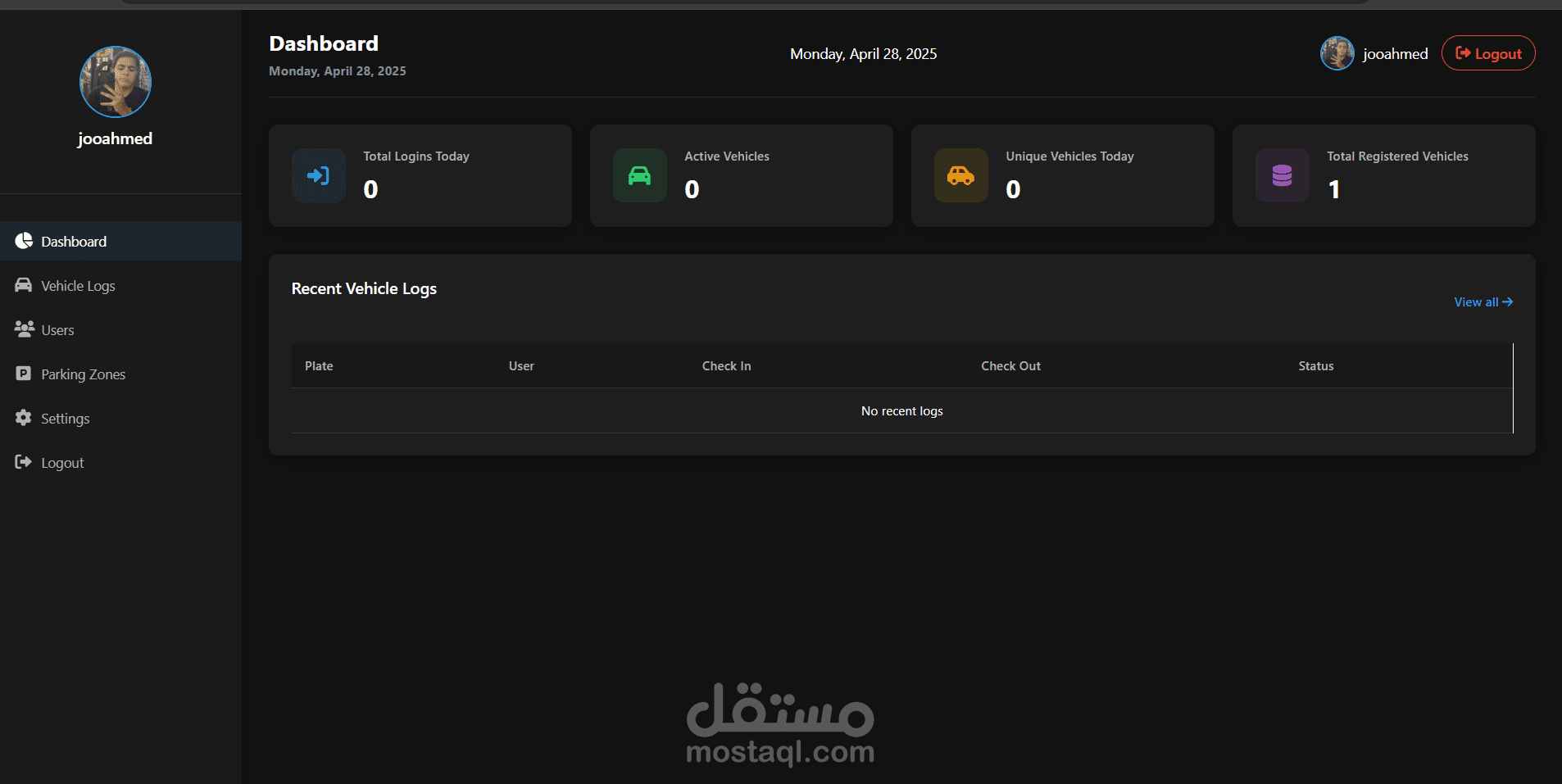
Task: Click the 0 value on Unique Vehicles card
Action: pos(1013,189)
